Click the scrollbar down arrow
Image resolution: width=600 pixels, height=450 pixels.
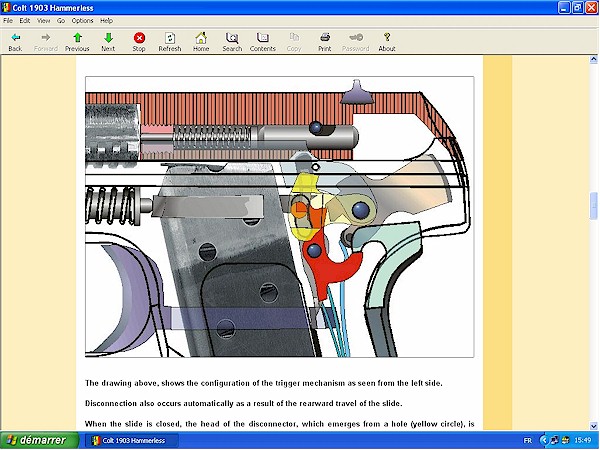593,426
